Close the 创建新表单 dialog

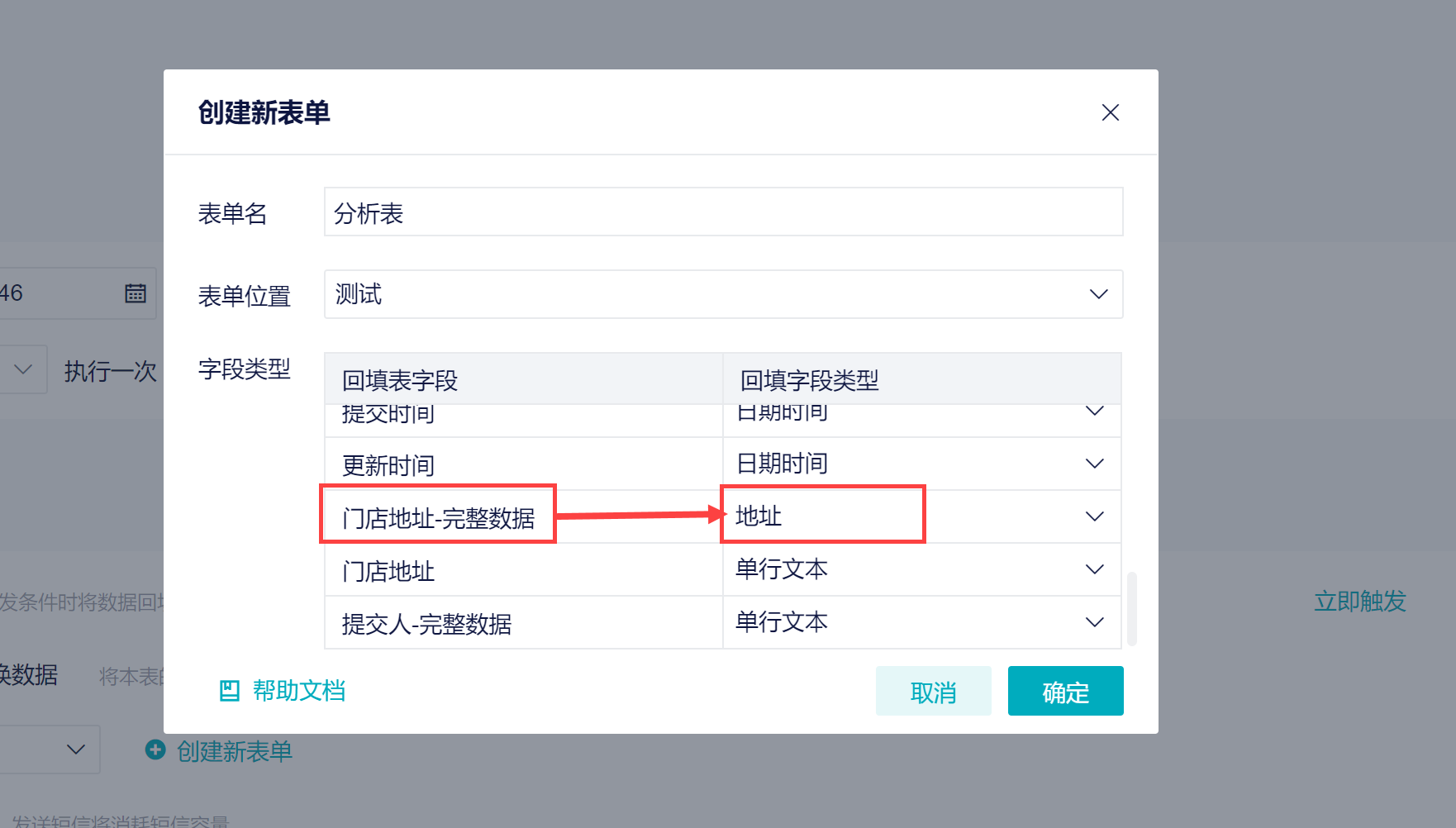[1110, 112]
